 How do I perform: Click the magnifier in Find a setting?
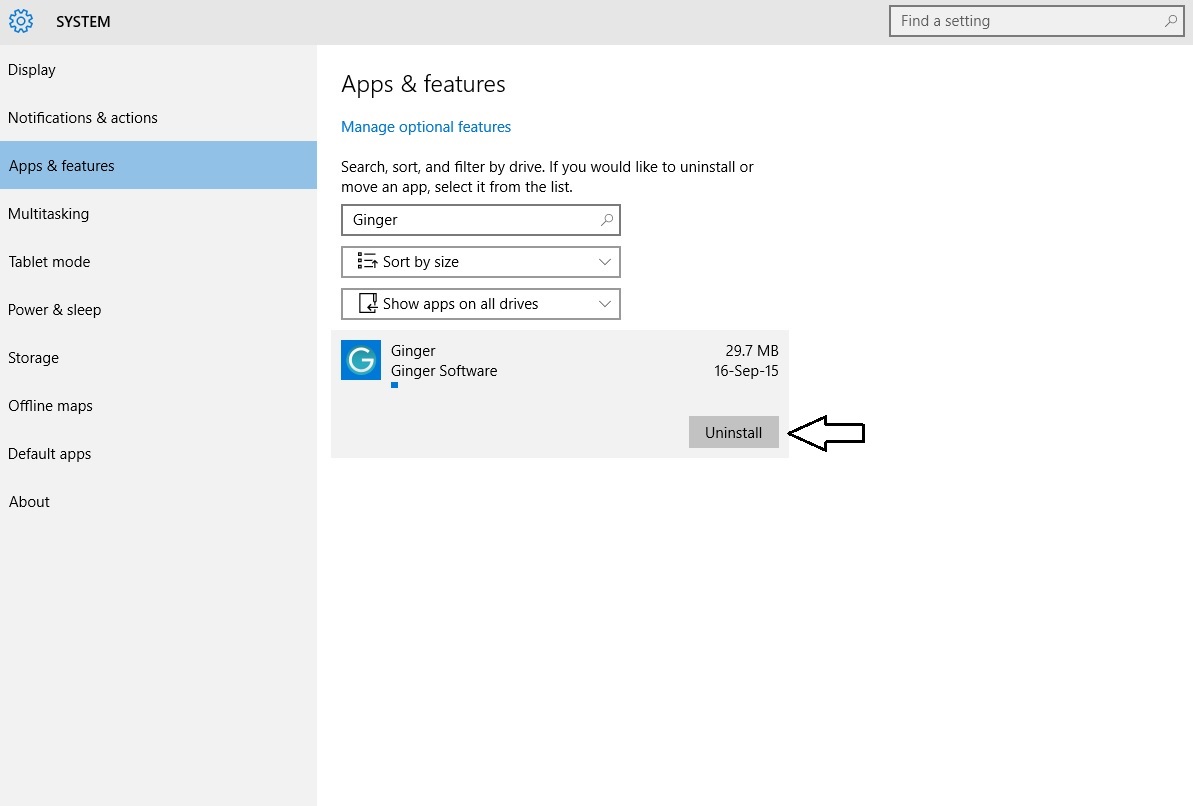pyautogui.click(x=1170, y=21)
